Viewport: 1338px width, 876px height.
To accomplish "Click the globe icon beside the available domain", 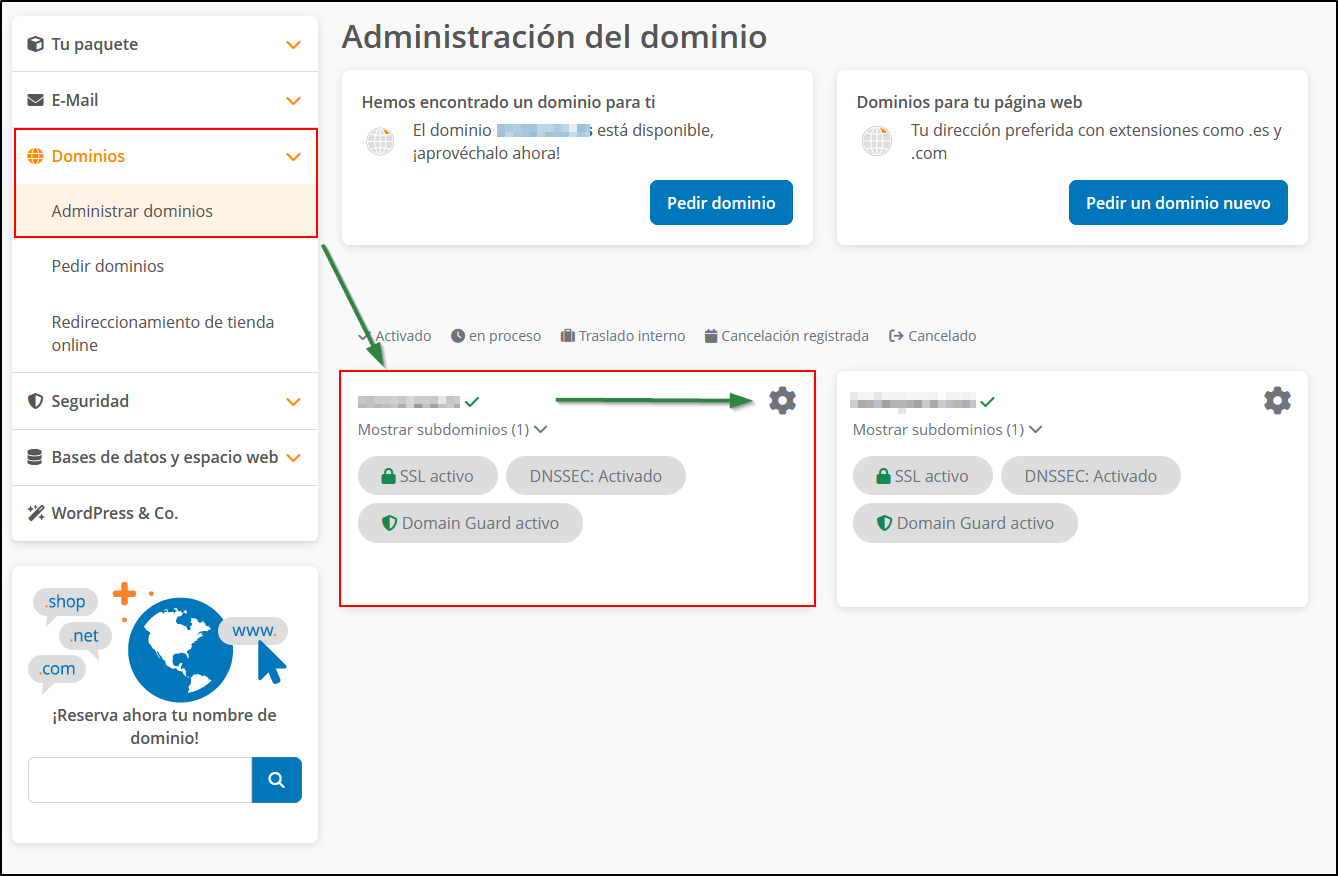I will [380, 140].
